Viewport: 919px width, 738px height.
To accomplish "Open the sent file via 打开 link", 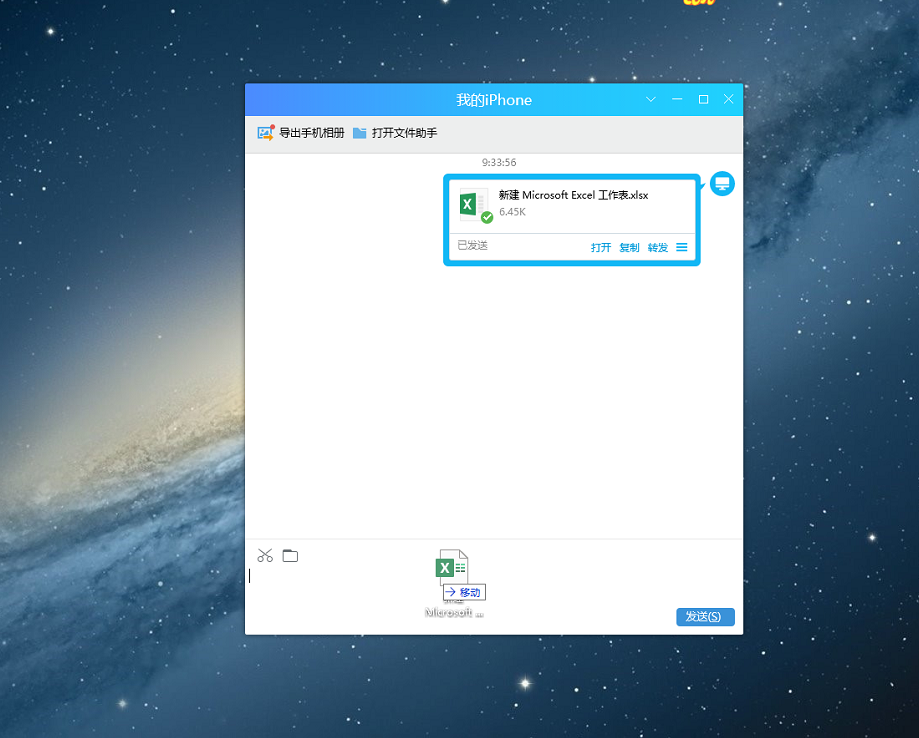I will click(601, 247).
